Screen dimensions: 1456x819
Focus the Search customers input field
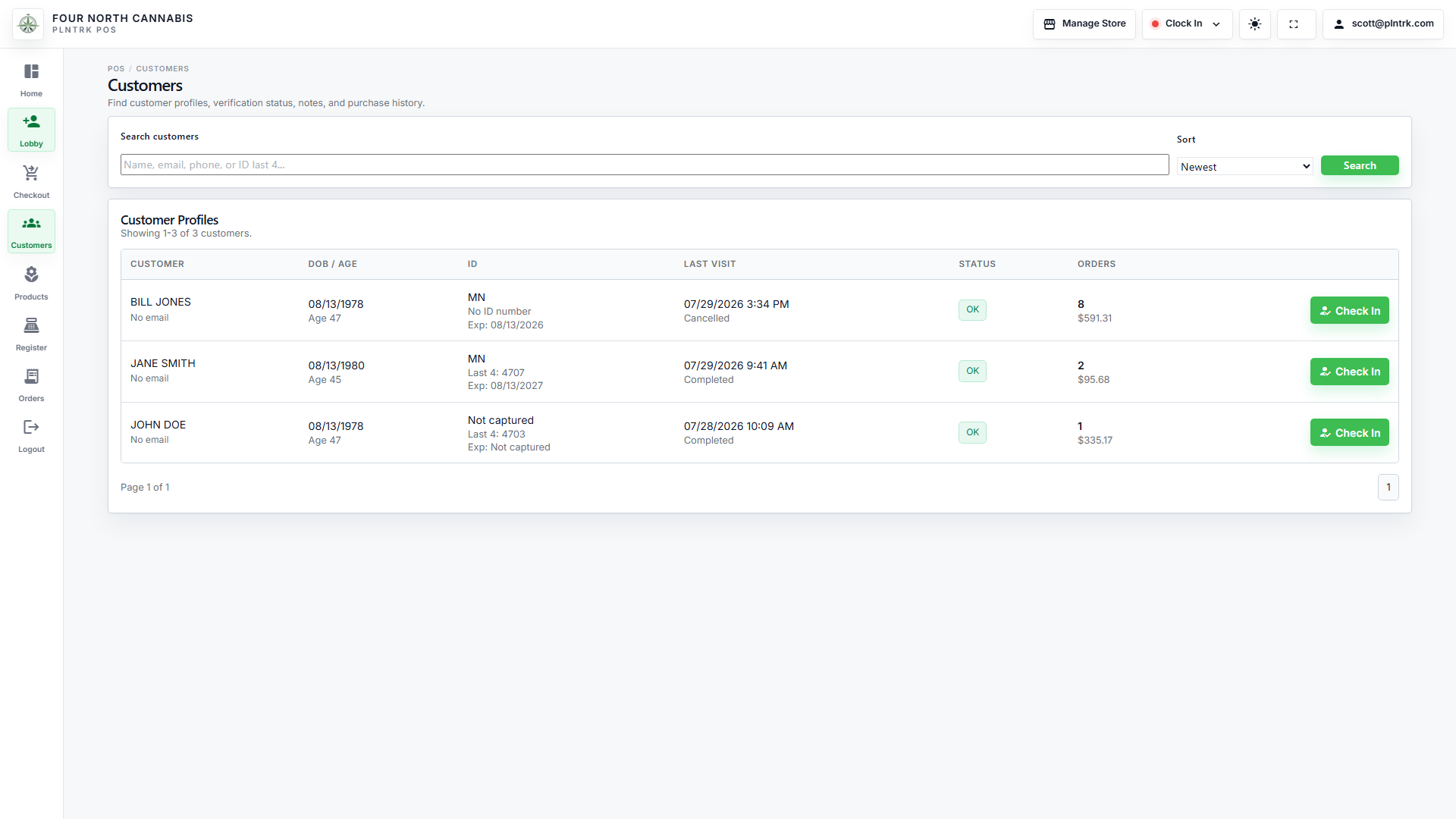pyautogui.click(x=645, y=165)
